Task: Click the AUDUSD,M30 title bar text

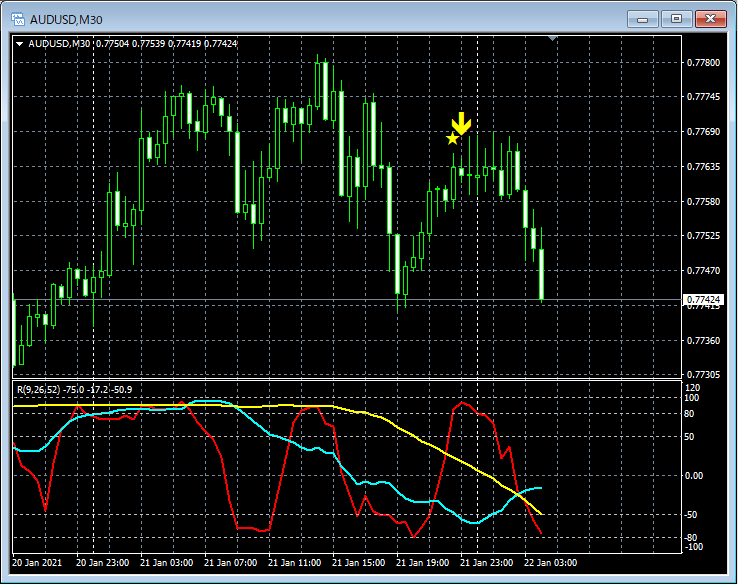Action: click(66, 19)
